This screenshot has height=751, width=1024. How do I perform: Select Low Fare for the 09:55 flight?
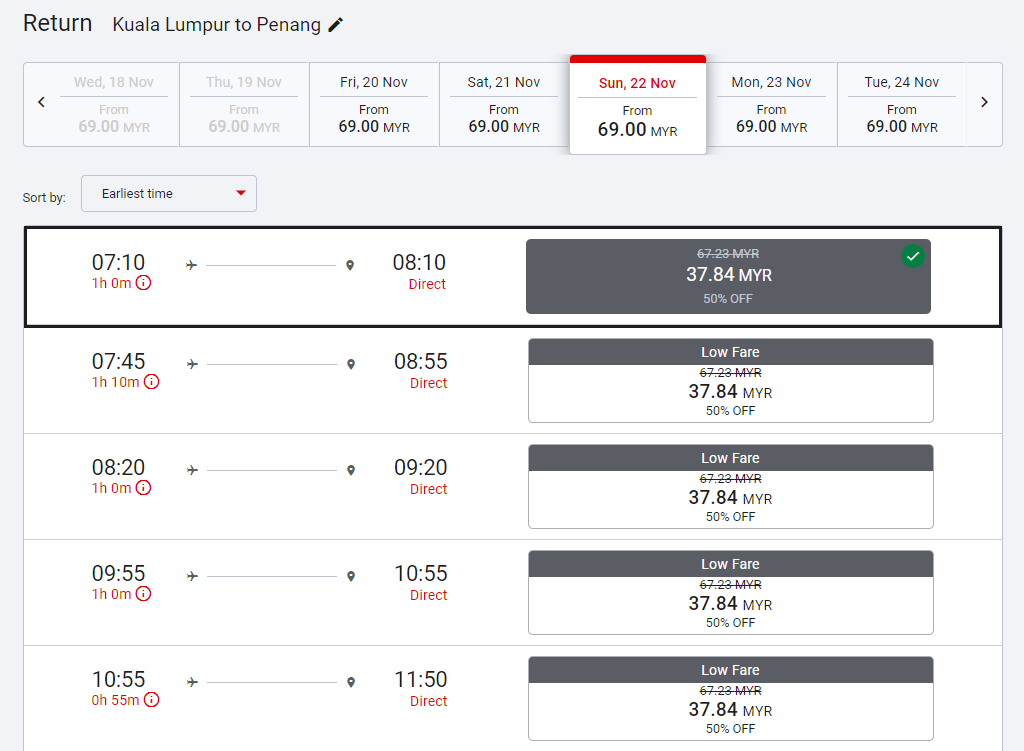730,593
